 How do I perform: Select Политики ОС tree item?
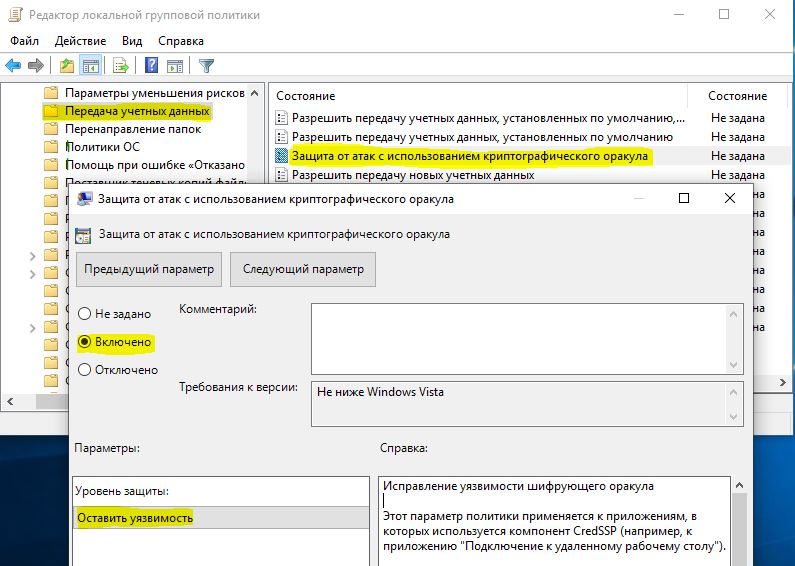102,147
